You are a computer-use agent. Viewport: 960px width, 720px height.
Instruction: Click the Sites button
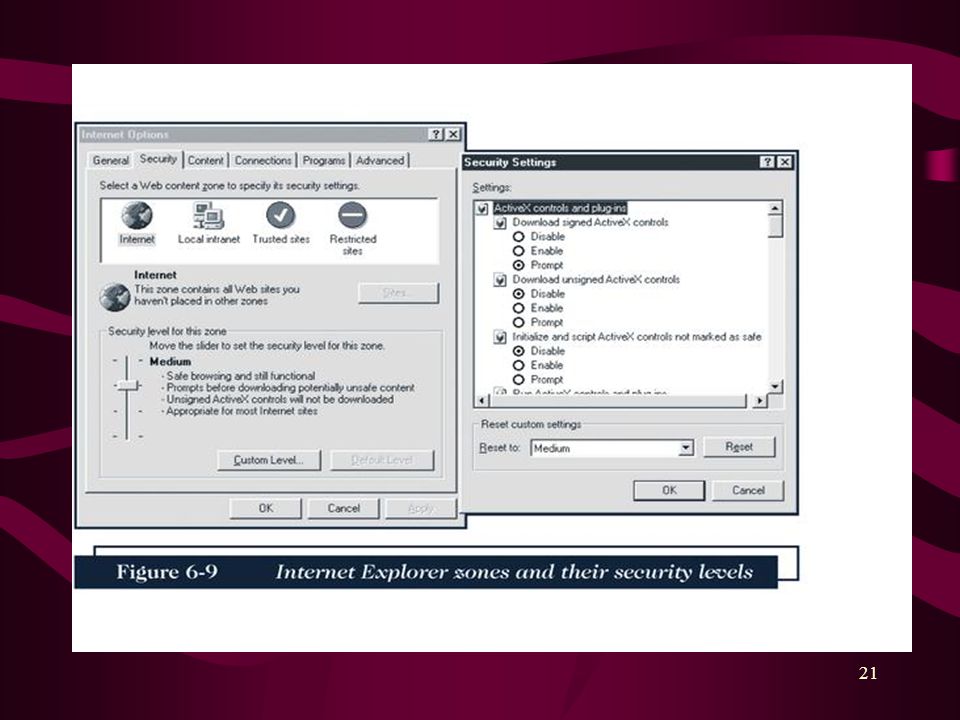pos(398,293)
